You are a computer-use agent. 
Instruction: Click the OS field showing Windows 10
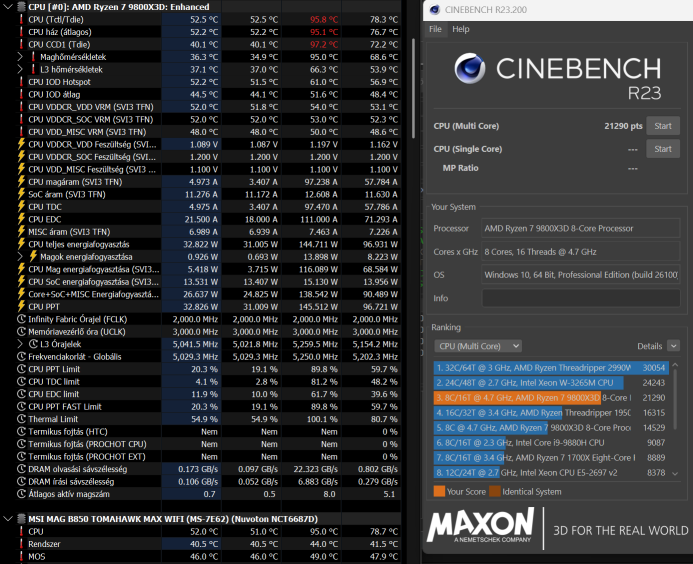(580, 275)
